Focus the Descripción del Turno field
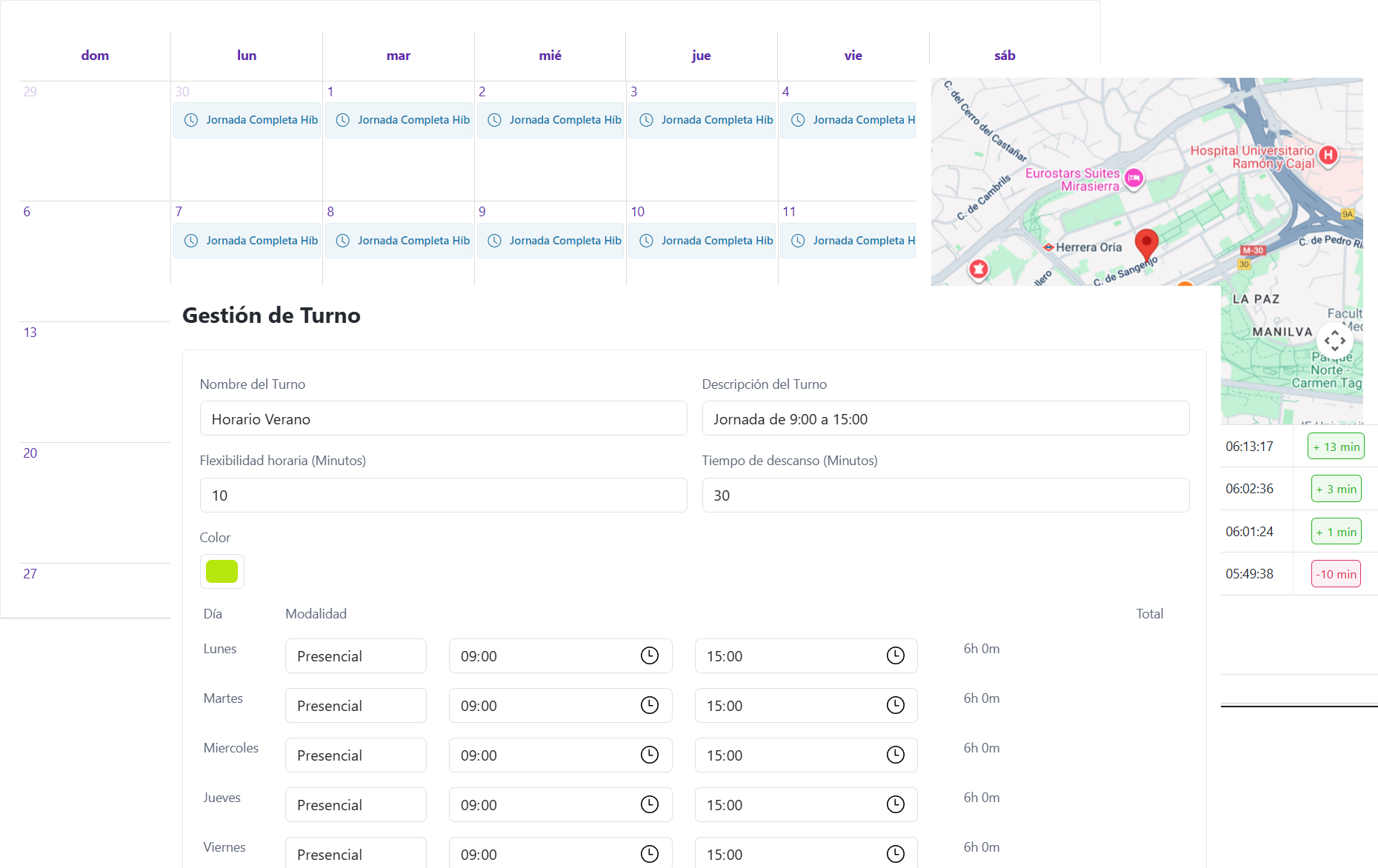 click(x=945, y=418)
